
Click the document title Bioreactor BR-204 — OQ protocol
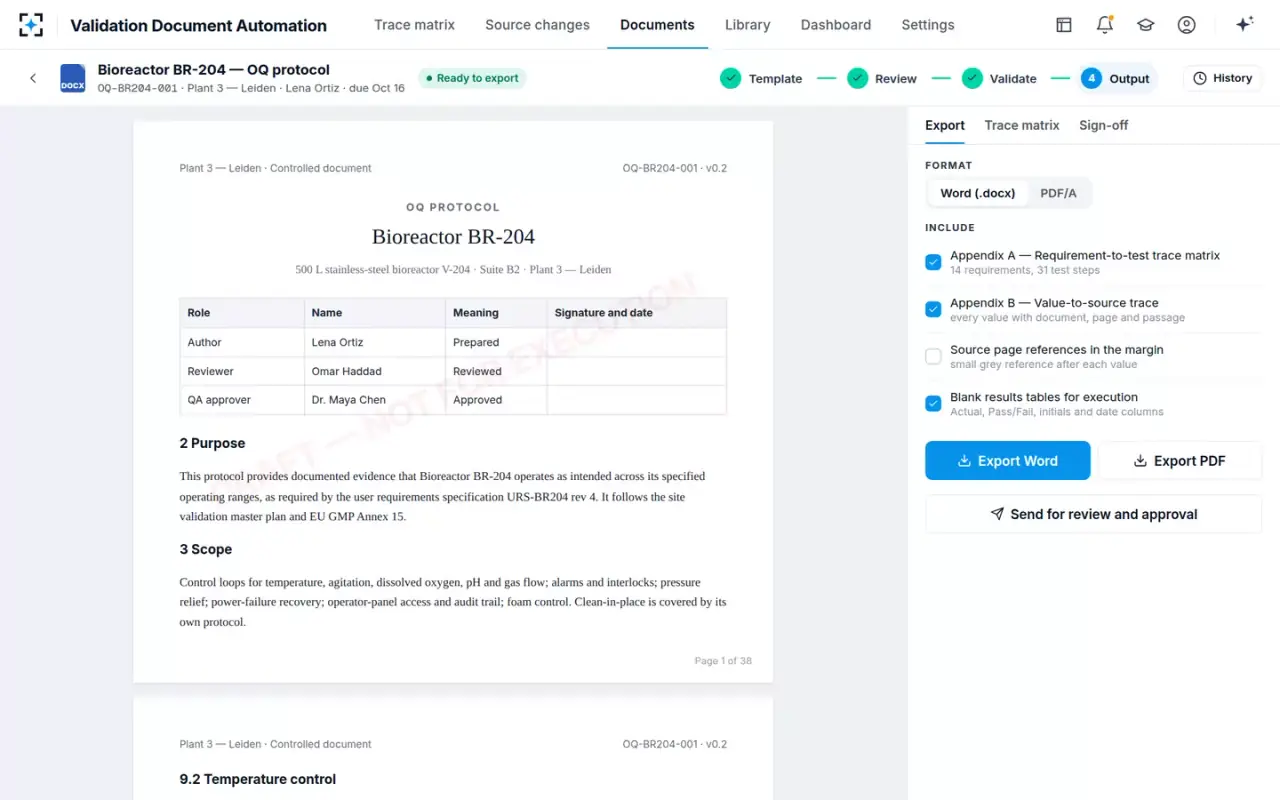tap(214, 70)
